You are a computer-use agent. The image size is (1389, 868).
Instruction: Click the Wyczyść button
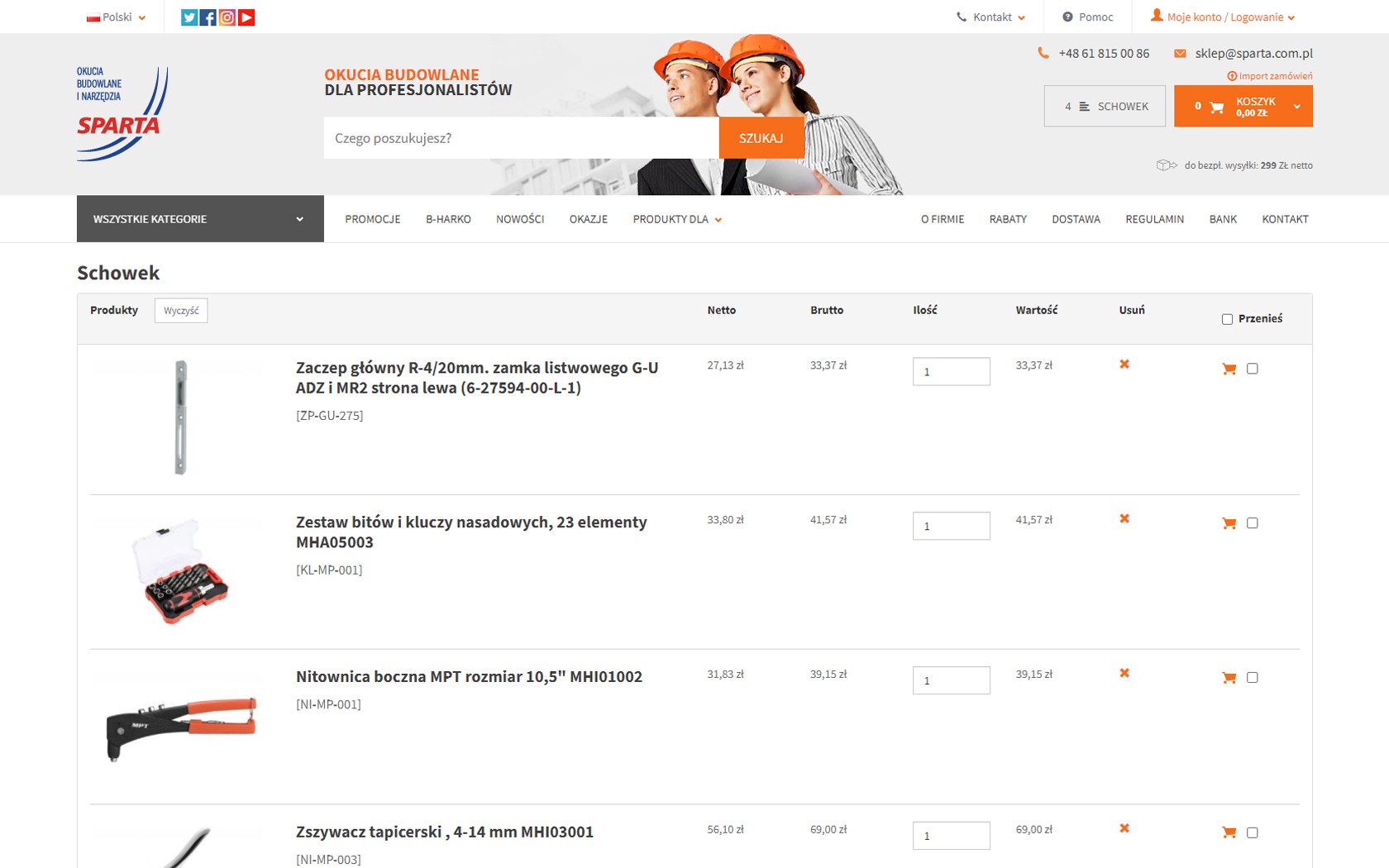coord(181,311)
